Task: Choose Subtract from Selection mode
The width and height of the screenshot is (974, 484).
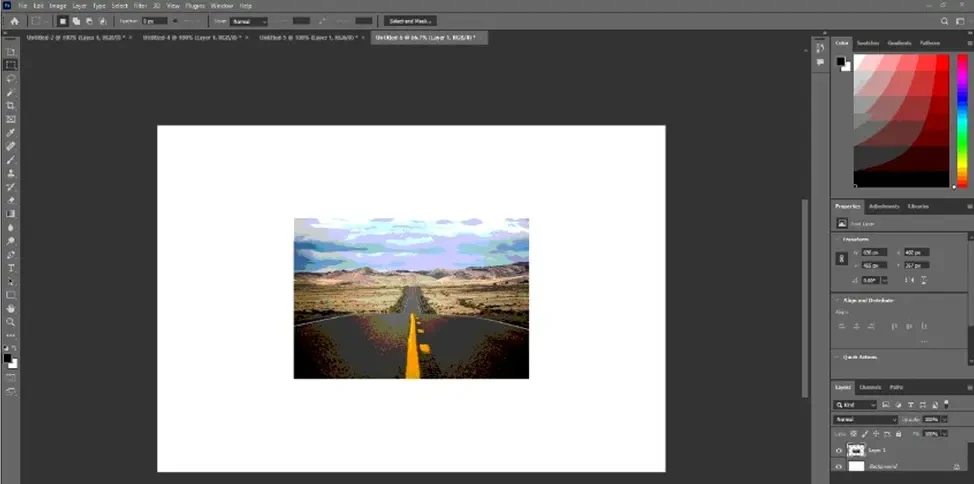Action: (89, 21)
